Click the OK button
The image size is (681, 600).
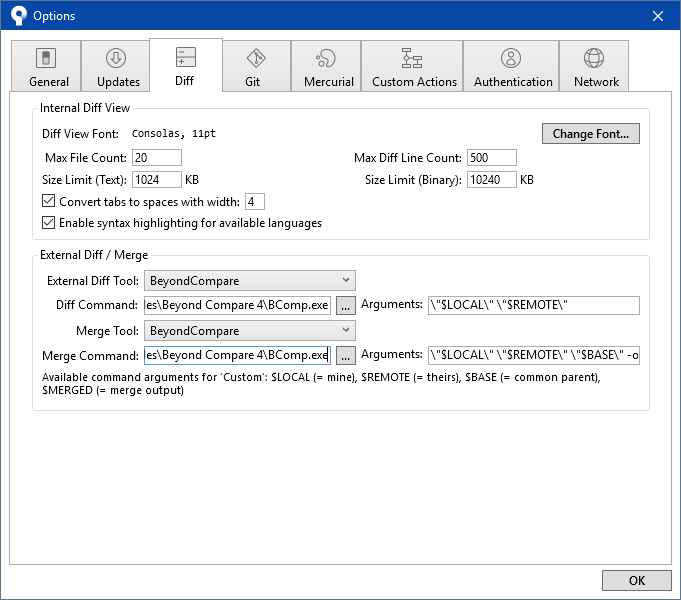coord(637,580)
